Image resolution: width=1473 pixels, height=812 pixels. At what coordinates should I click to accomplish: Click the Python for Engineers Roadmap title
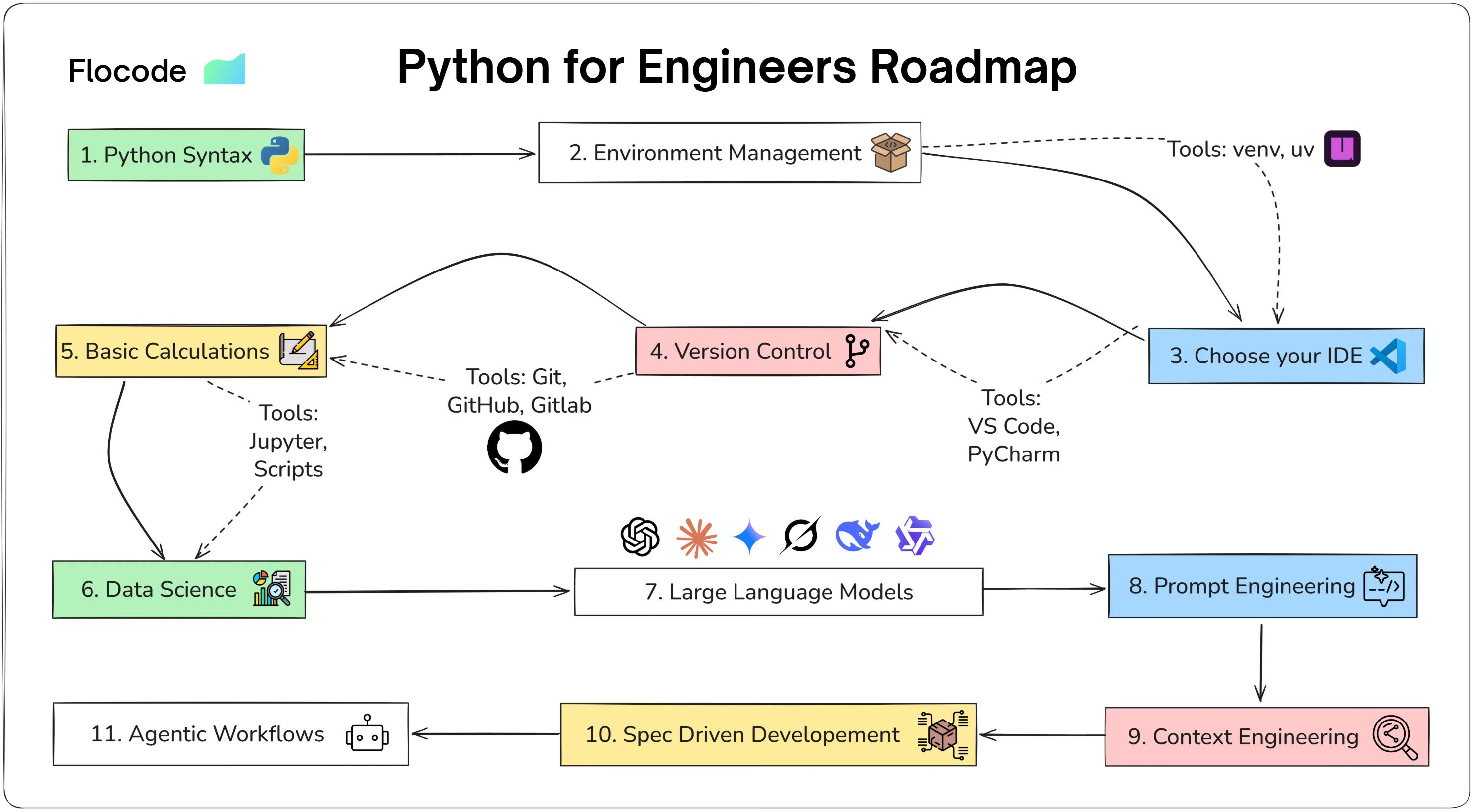pyautogui.click(x=736, y=67)
